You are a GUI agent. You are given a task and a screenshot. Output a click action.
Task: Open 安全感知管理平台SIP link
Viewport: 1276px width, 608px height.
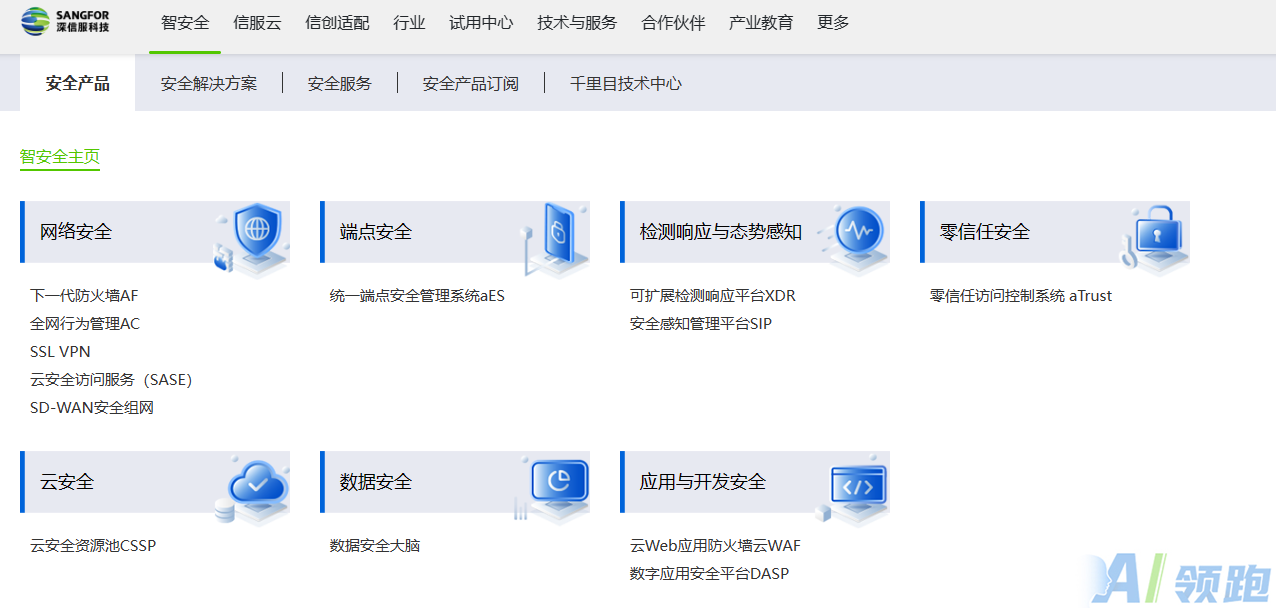pyautogui.click(x=701, y=323)
